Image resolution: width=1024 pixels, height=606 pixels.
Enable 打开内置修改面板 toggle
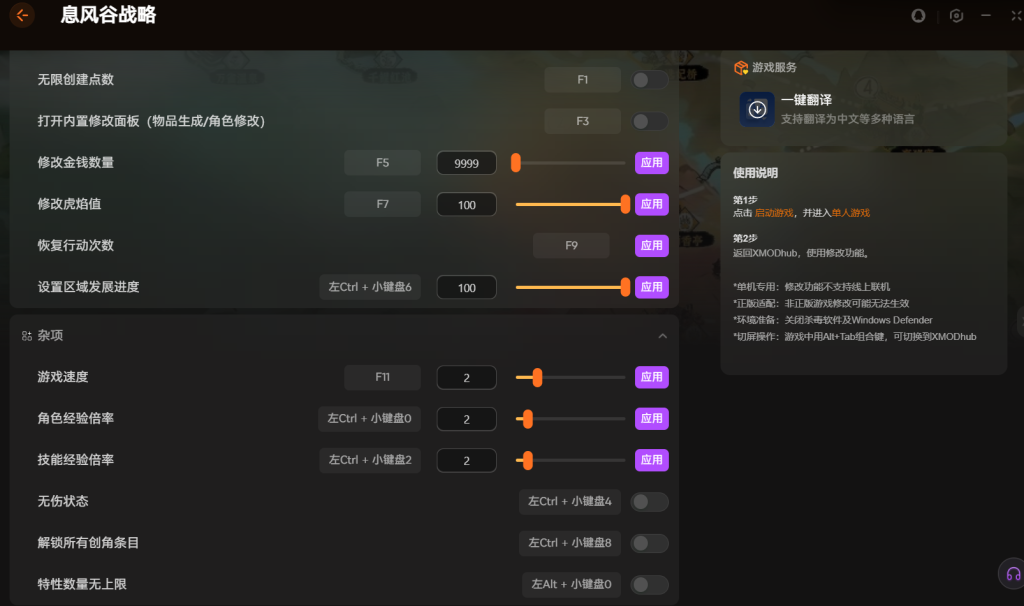(649, 121)
